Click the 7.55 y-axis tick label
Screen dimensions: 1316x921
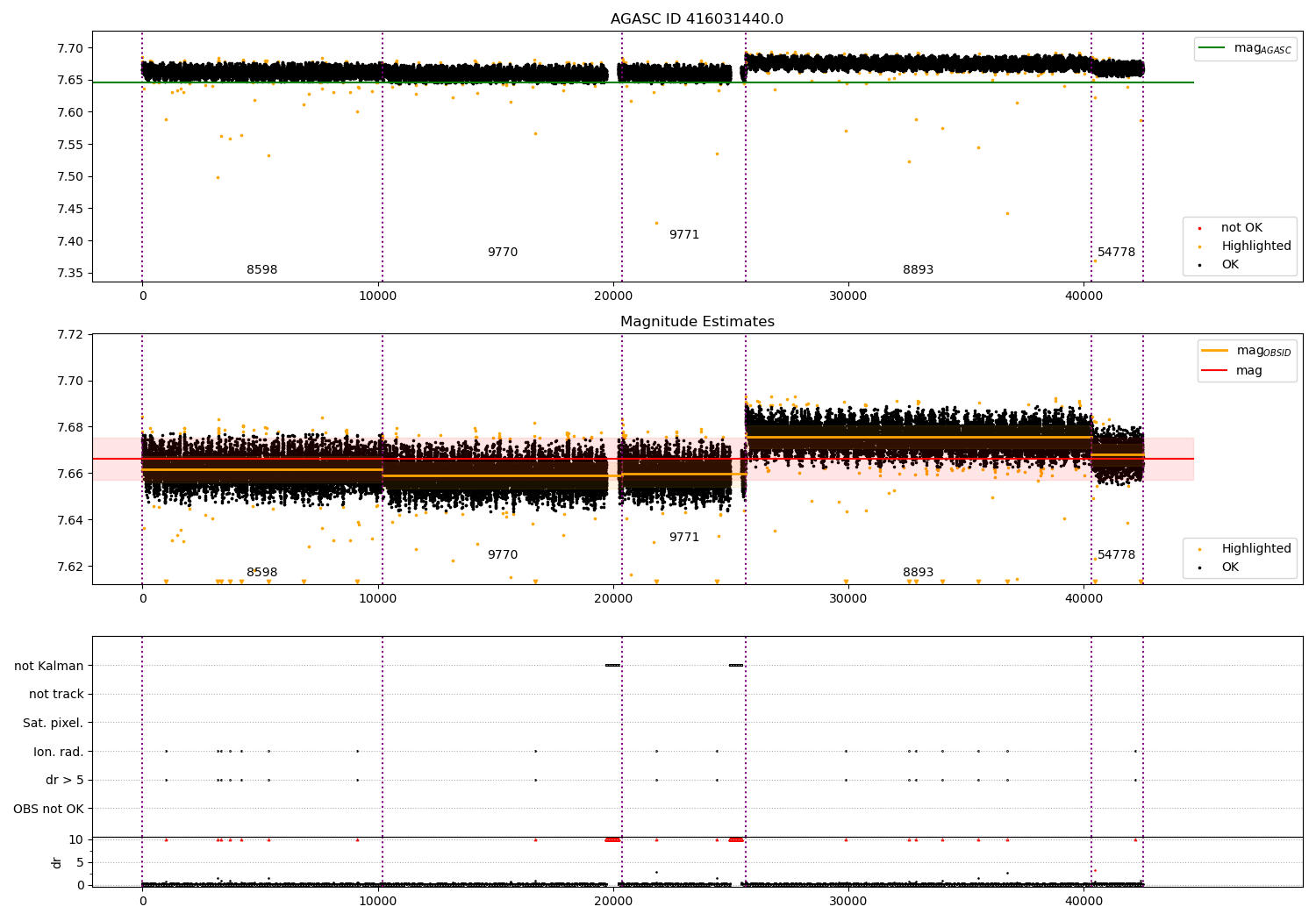[x=70, y=145]
